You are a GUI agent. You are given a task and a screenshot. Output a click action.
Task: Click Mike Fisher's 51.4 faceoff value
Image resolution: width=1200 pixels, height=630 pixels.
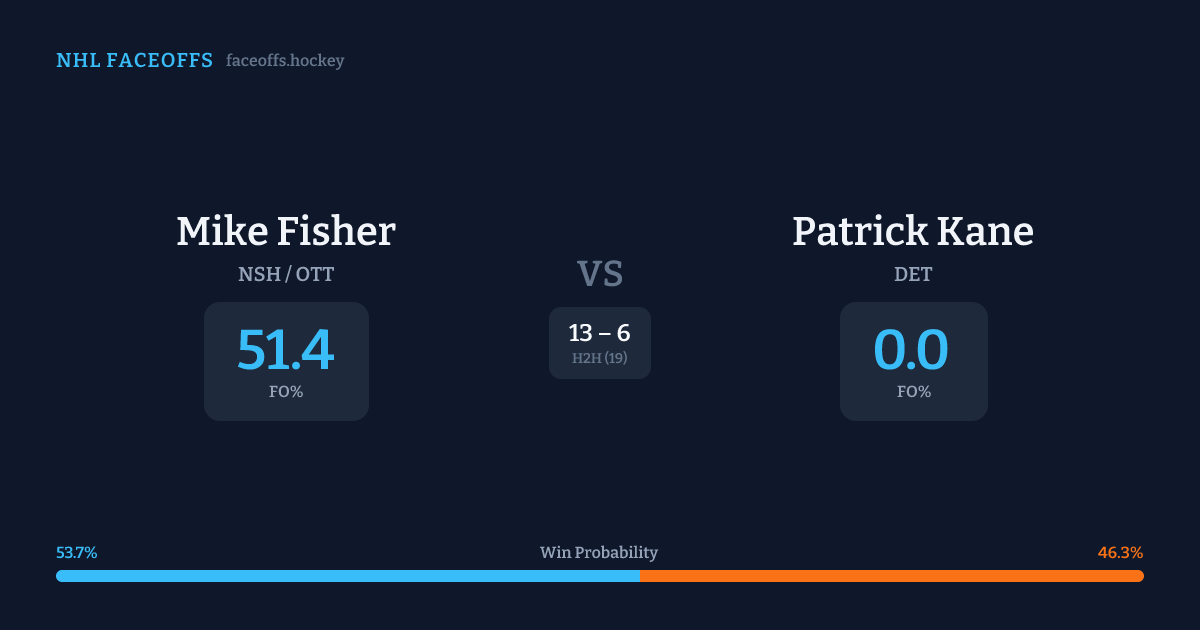click(286, 350)
